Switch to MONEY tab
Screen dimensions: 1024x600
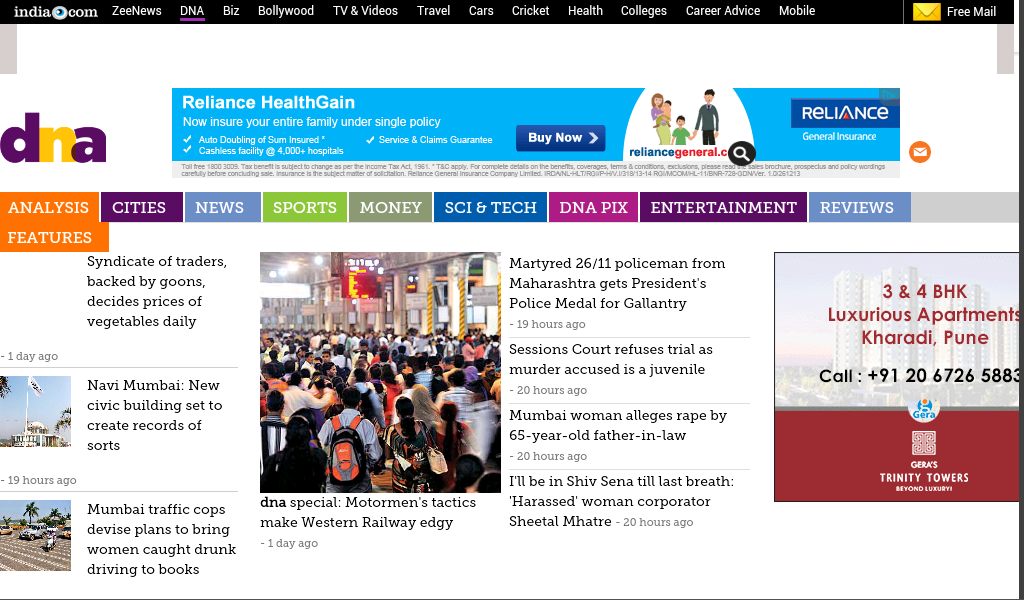pos(391,207)
